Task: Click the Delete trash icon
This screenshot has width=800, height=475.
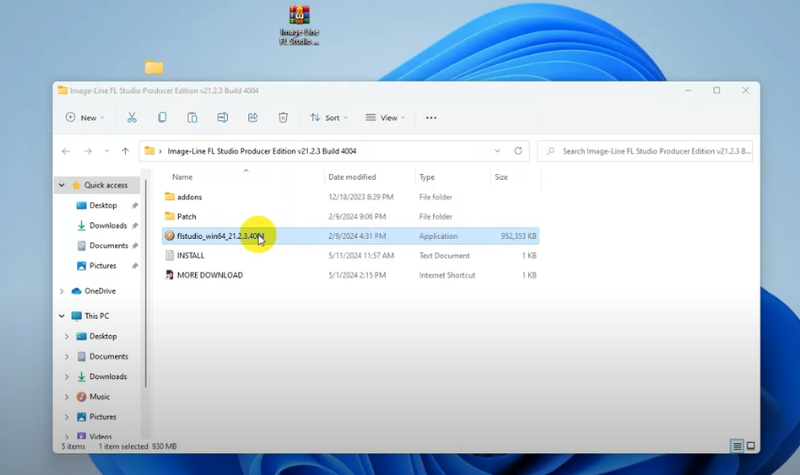Action: pos(283,118)
